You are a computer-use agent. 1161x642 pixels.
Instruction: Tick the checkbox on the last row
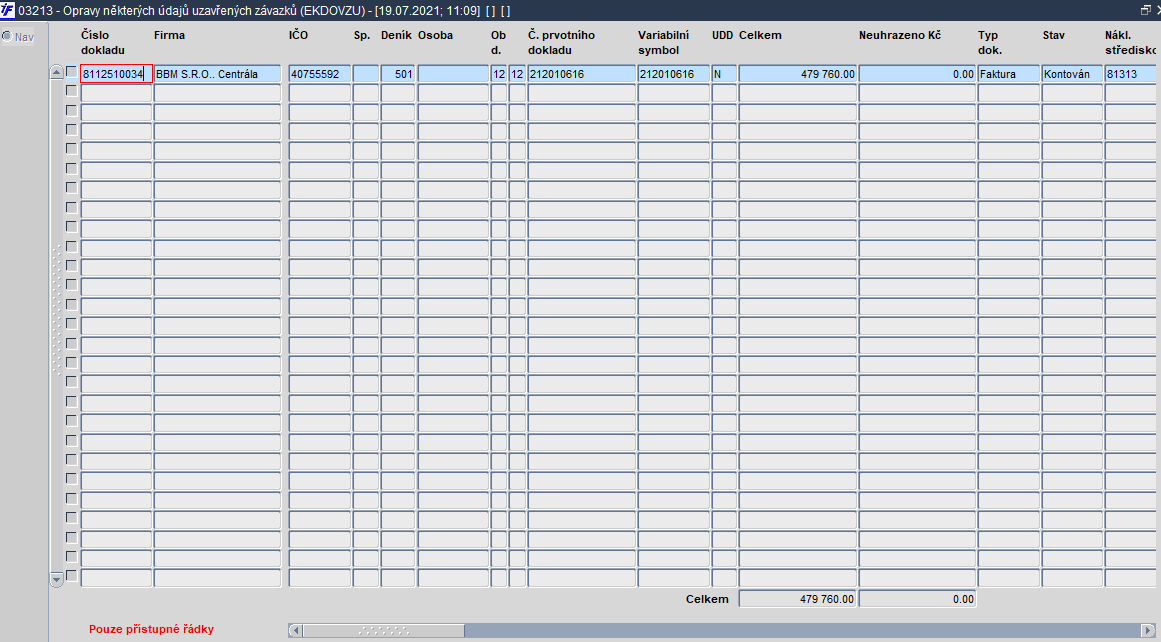coord(71,575)
